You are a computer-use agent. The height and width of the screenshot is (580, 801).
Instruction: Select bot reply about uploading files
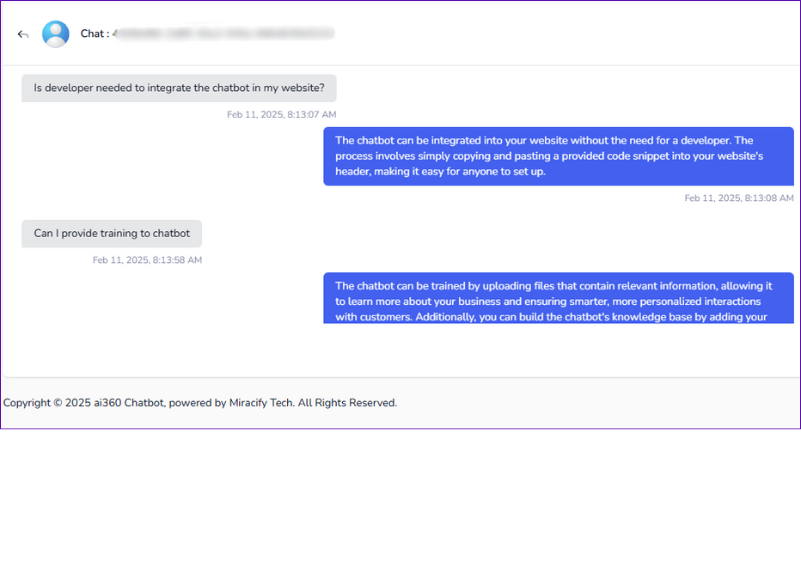click(x=558, y=298)
